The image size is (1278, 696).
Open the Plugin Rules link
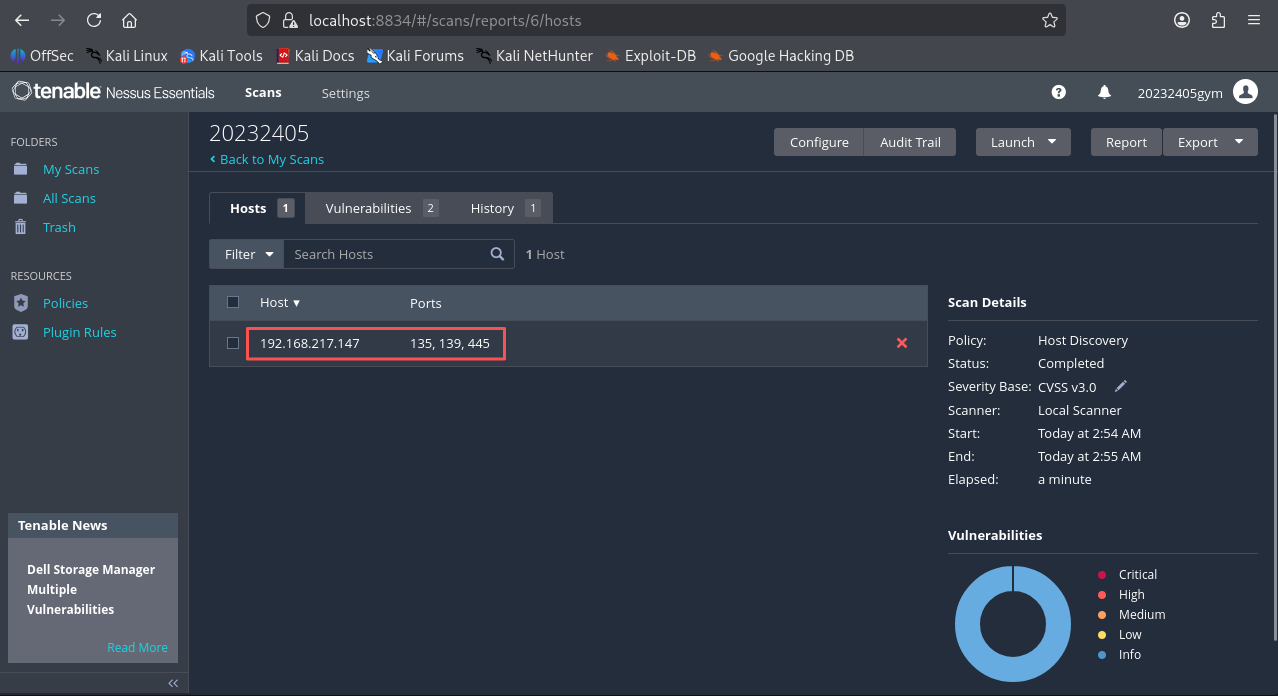tap(79, 332)
